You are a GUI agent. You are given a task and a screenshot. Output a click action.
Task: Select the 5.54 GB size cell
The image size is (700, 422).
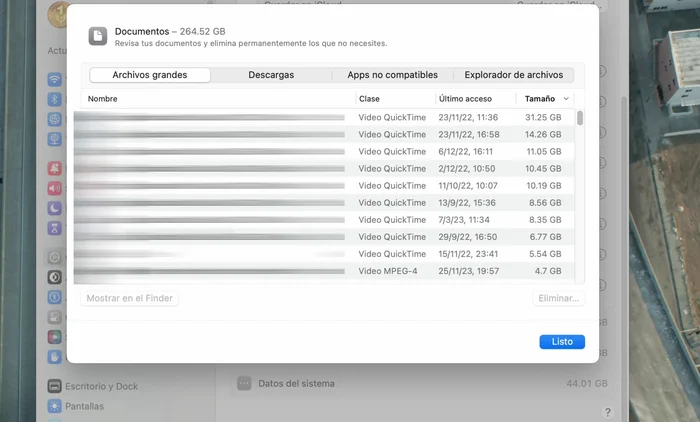[x=545, y=254]
